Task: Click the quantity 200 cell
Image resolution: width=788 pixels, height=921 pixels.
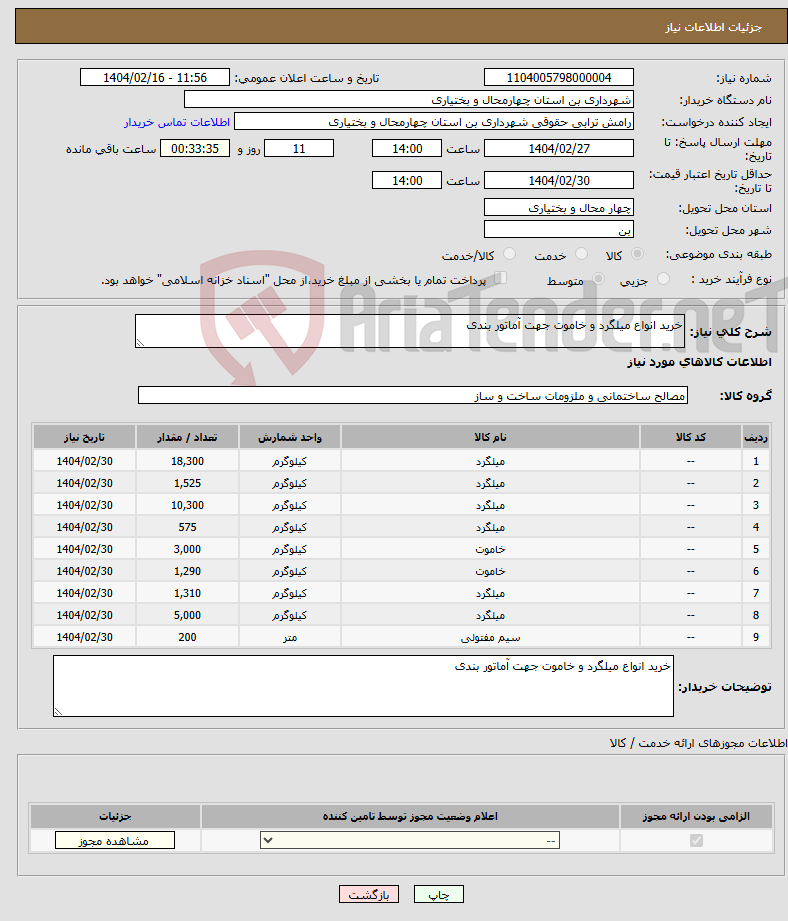Action: click(x=187, y=637)
